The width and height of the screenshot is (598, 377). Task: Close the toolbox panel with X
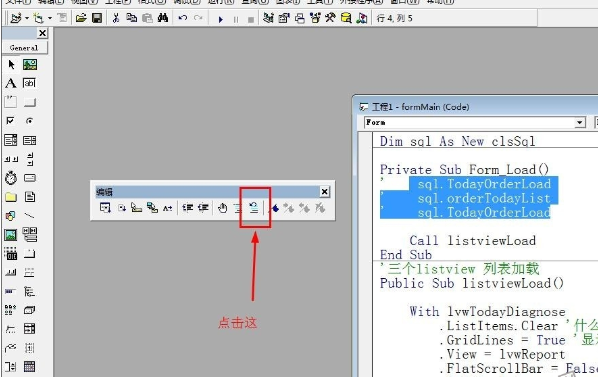pyautogui.click(x=42, y=33)
